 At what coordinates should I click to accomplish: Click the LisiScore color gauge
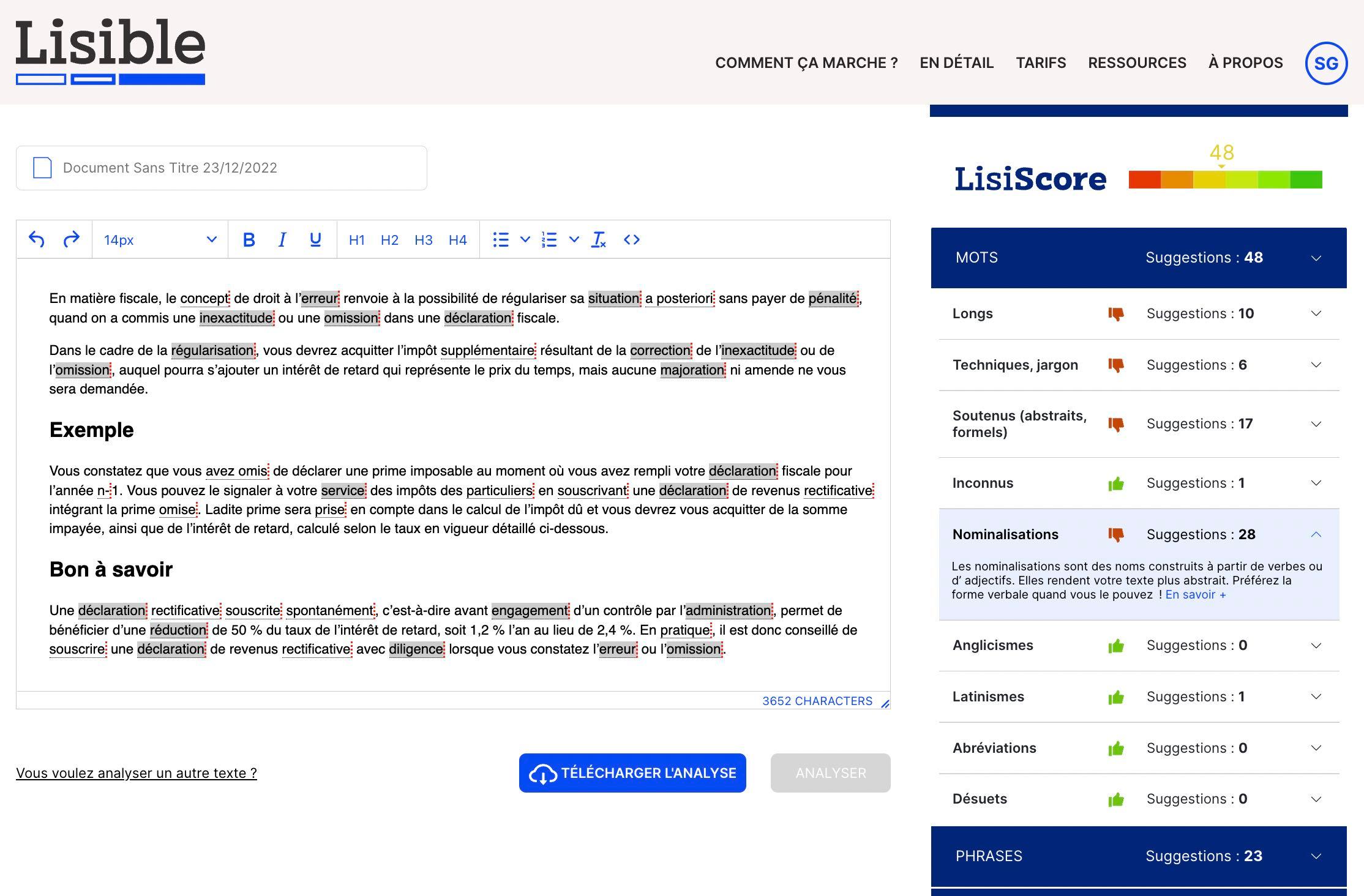click(1225, 179)
